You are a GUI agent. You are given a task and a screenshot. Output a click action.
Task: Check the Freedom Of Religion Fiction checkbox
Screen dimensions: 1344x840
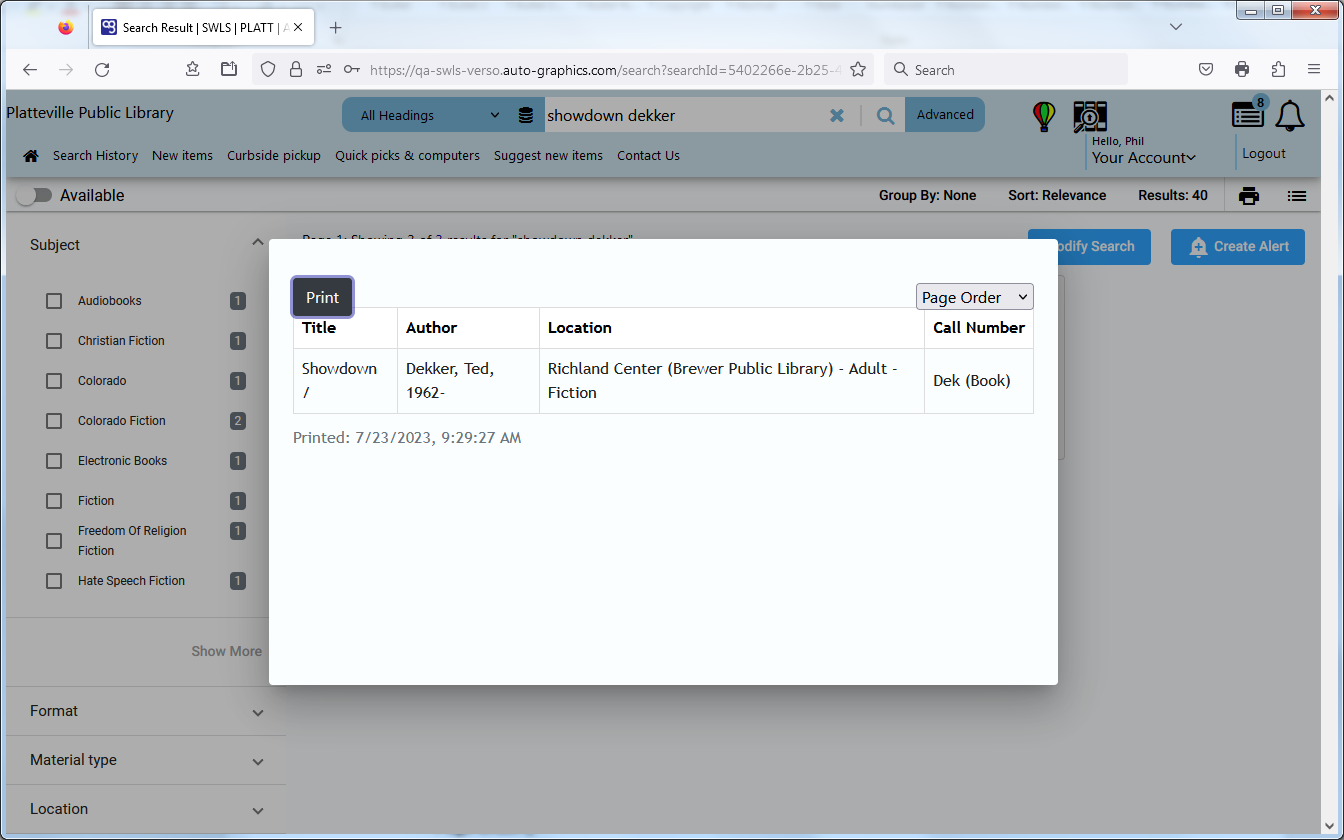coord(54,541)
